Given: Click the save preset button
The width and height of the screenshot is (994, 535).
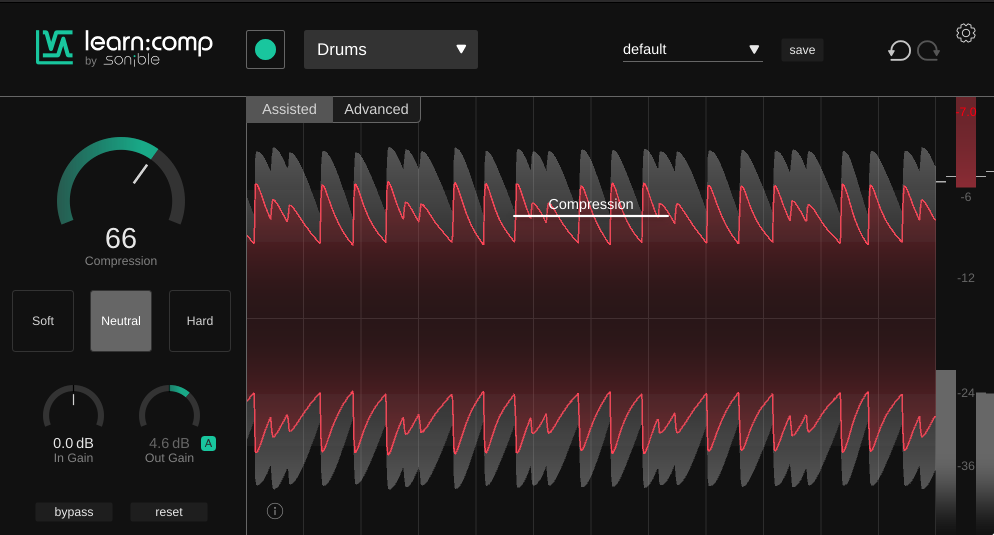Looking at the screenshot, I should pos(802,50).
